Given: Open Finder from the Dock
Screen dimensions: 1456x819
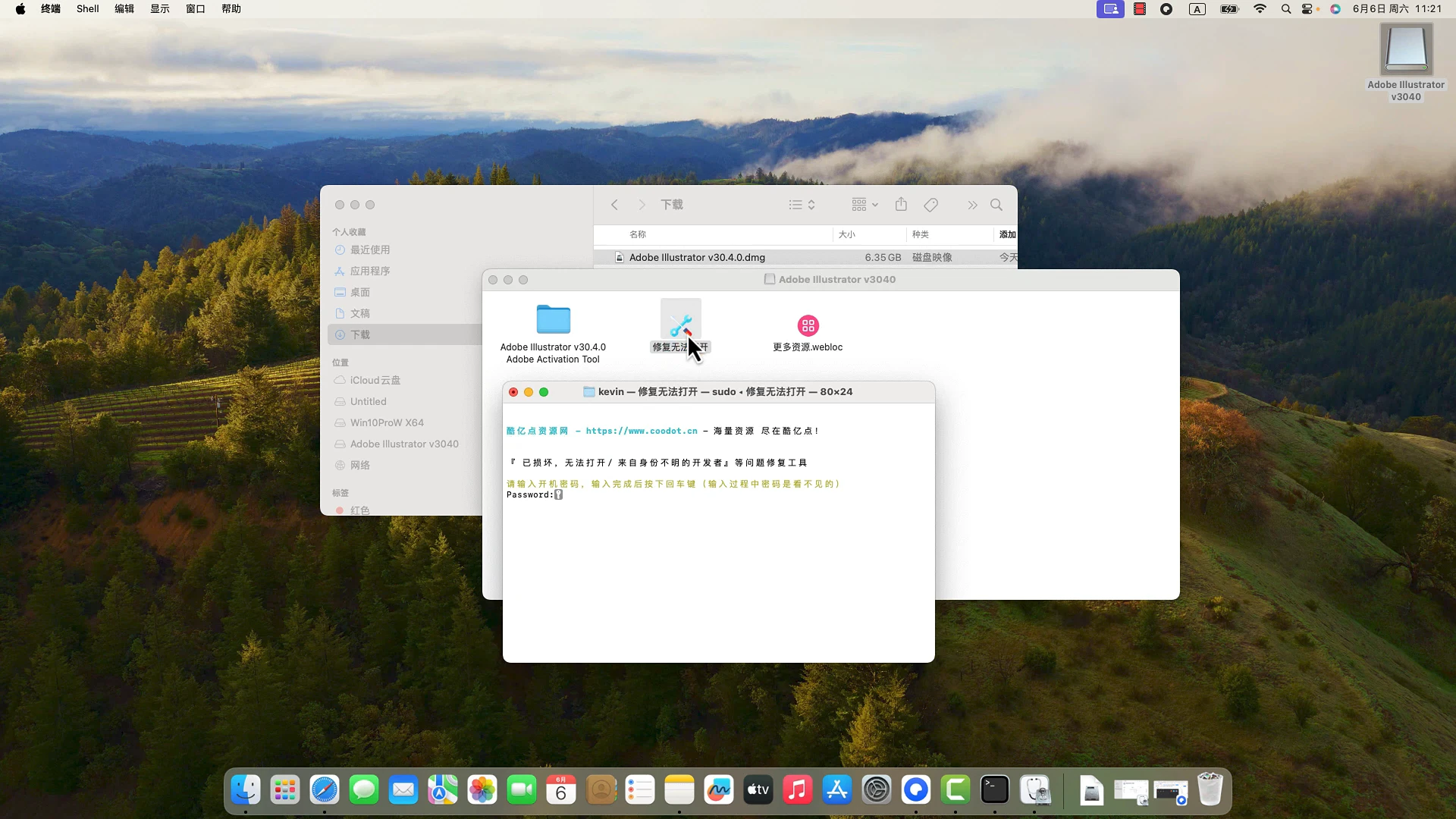Looking at the screenshot, I should (246, 790).
